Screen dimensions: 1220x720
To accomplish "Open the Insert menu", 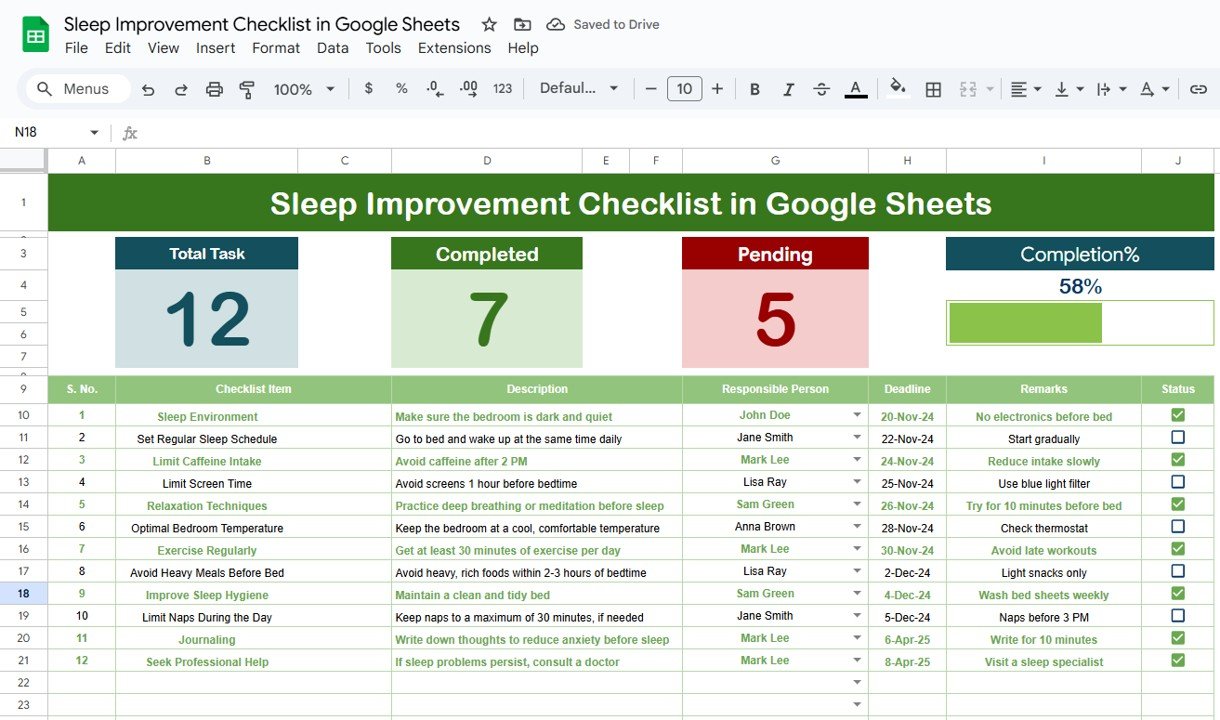I will pyautogui.click(x=216, y=48).
